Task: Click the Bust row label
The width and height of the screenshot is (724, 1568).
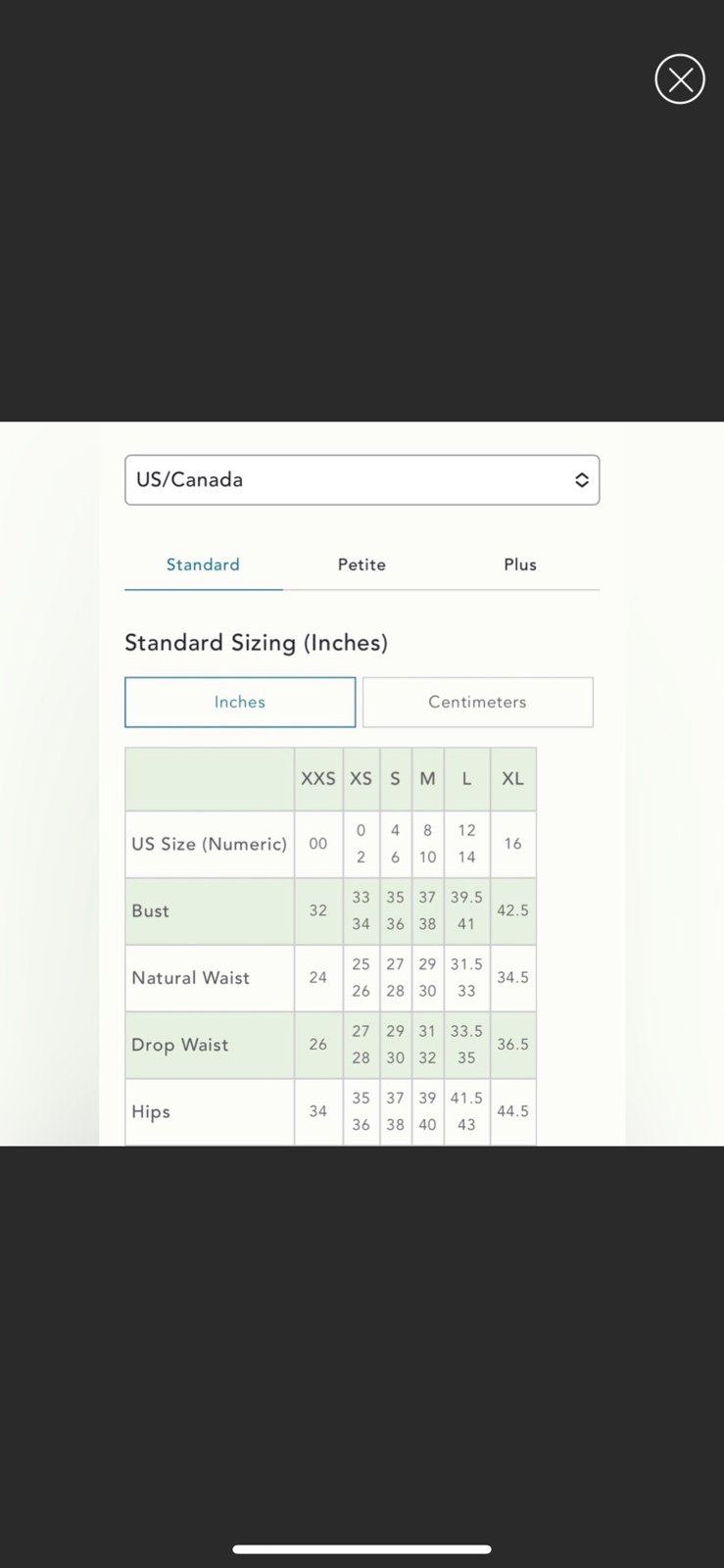Action: (151, 911)
